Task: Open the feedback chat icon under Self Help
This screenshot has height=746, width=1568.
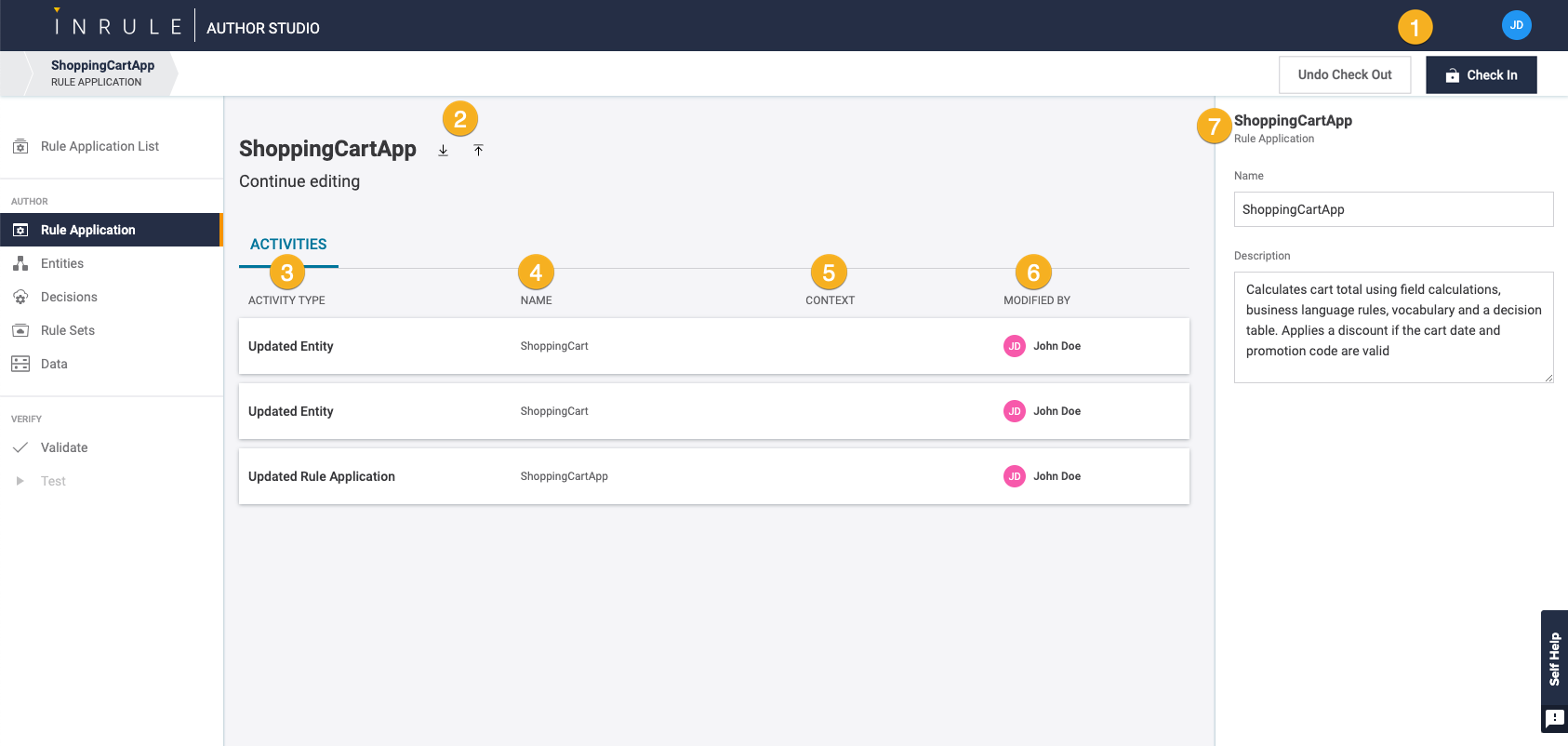Action: click(1554, 718)
